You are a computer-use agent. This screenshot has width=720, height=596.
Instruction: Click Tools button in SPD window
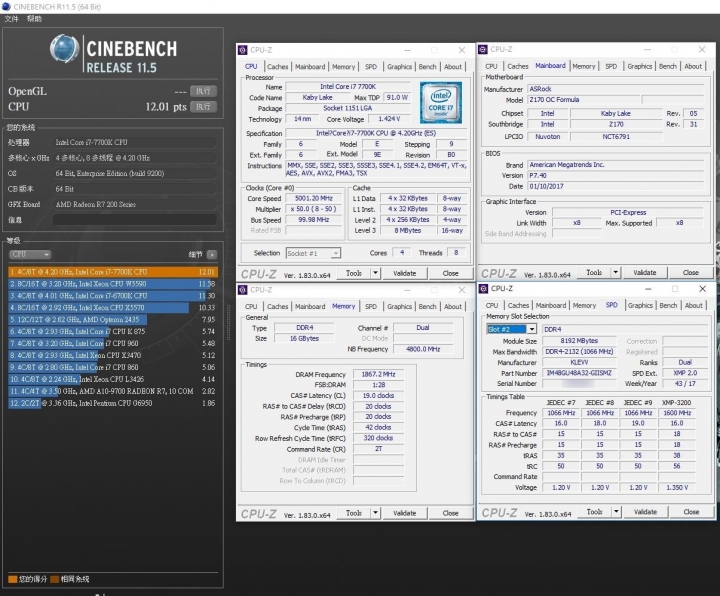tap(594, 512)
